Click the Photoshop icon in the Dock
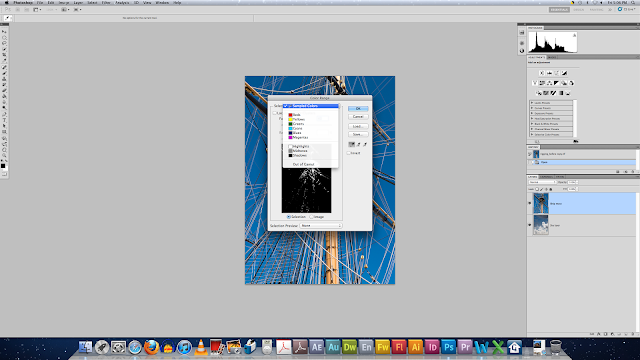Viewport: 640px width, 360px height. tap(448, 347)
